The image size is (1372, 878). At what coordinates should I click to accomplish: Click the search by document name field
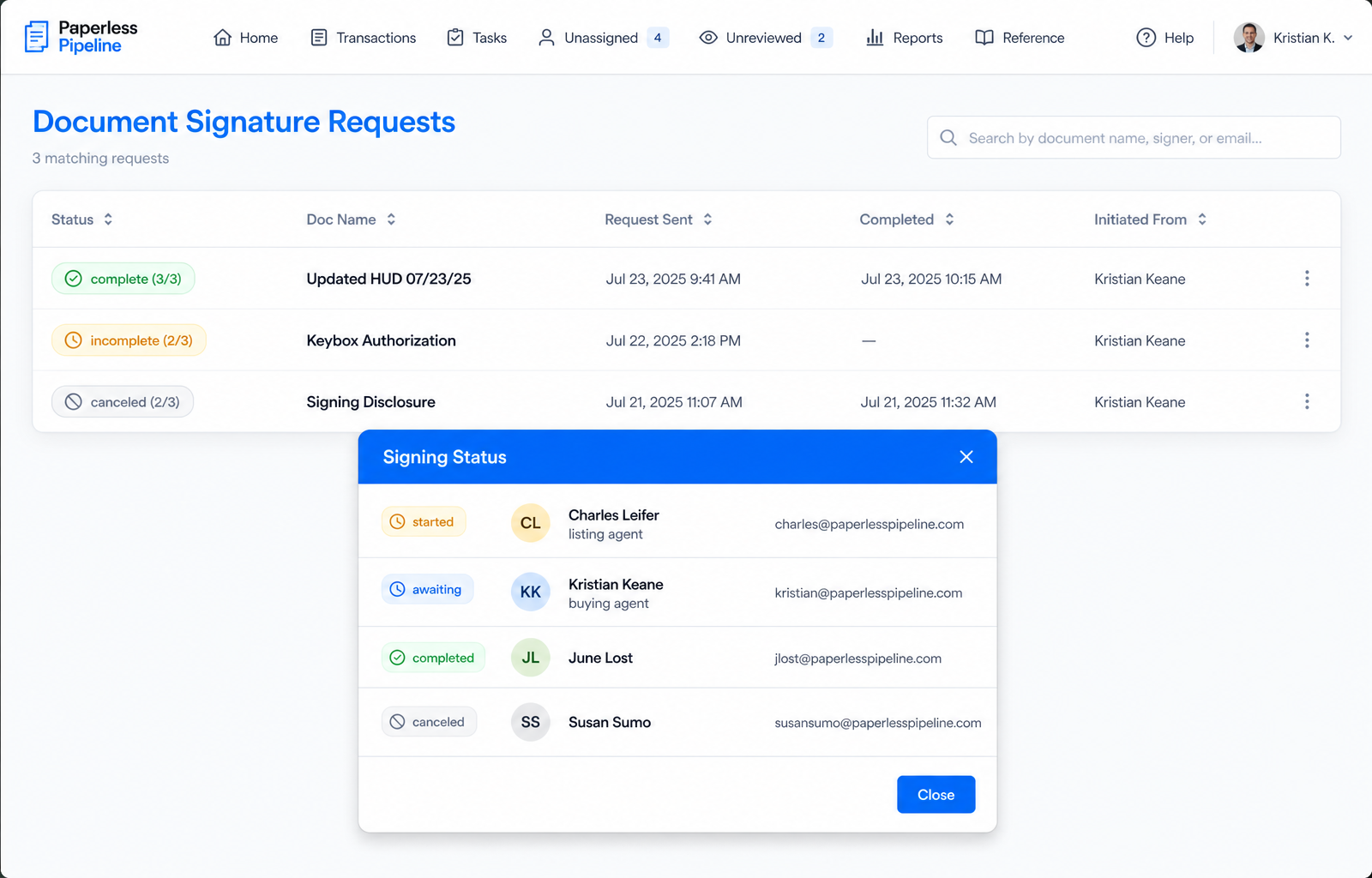click(x=1134, y=138)
